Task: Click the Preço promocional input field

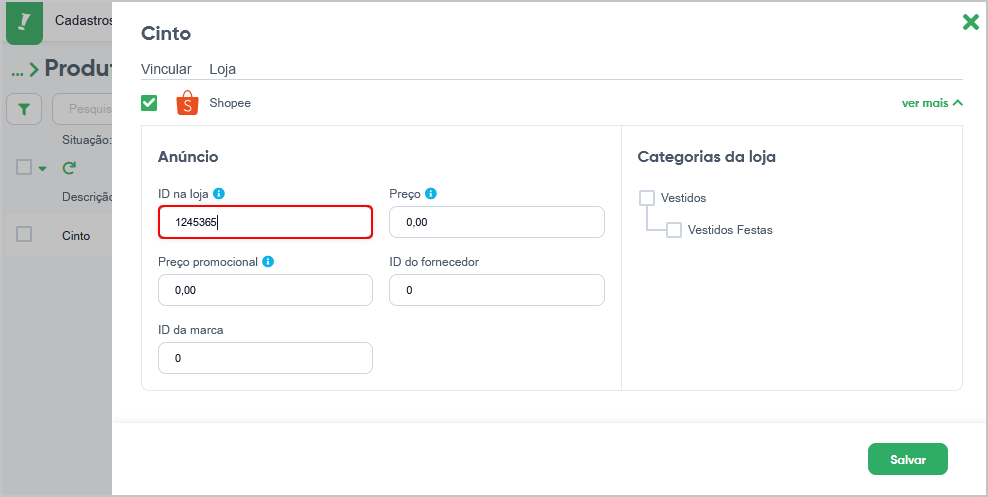Action: (x=265, y=290)
